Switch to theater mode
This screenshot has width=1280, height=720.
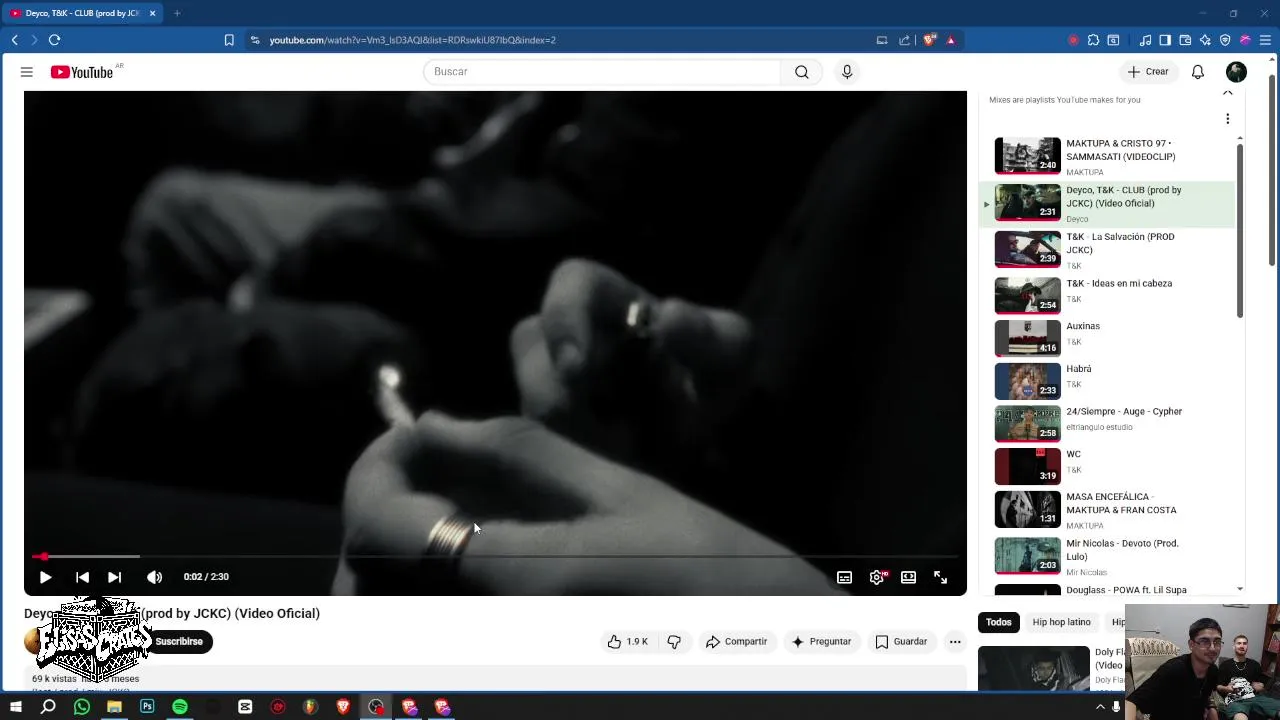click(x=908, y=577)
